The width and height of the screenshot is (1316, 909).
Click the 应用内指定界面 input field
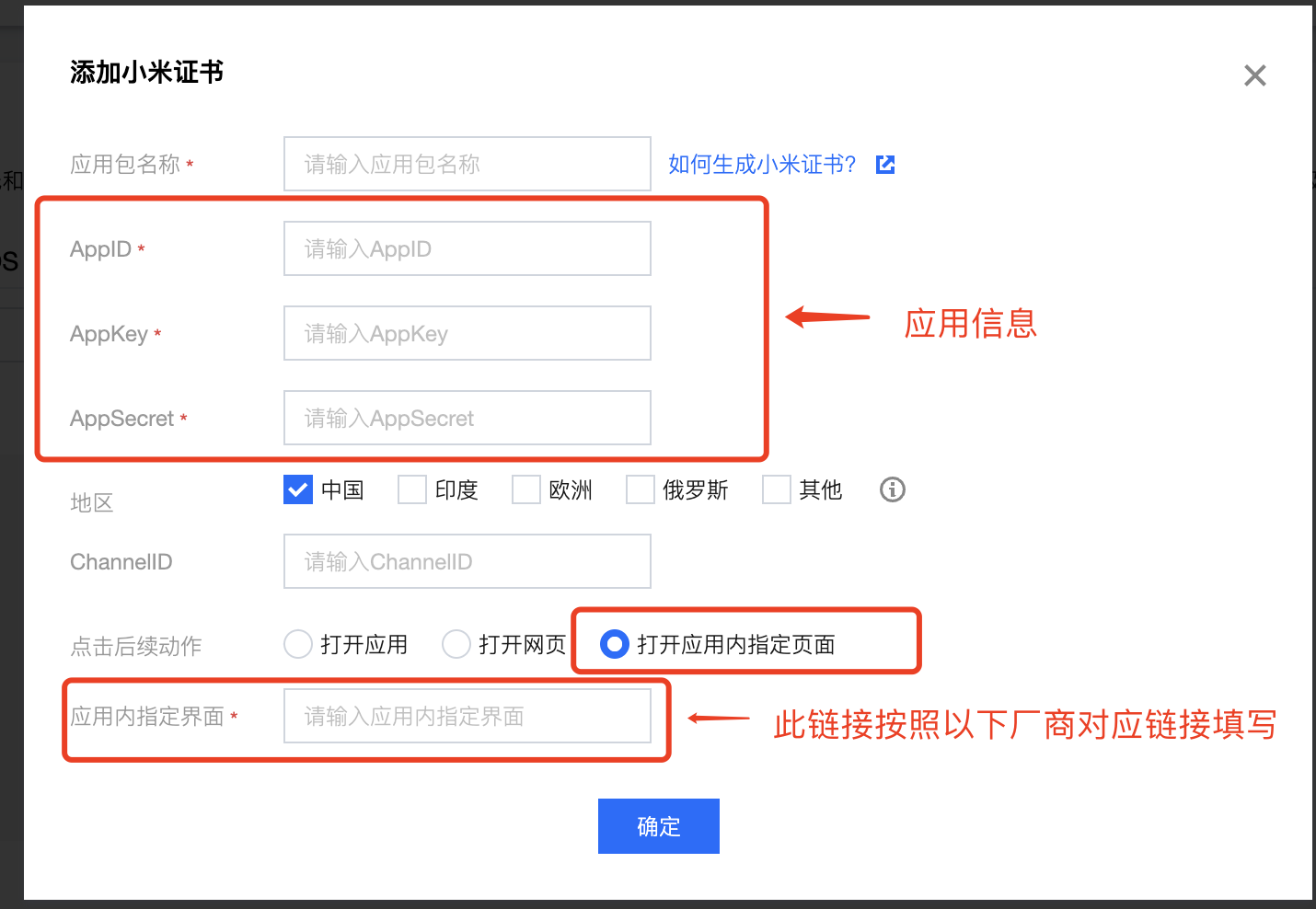(468, 716)
